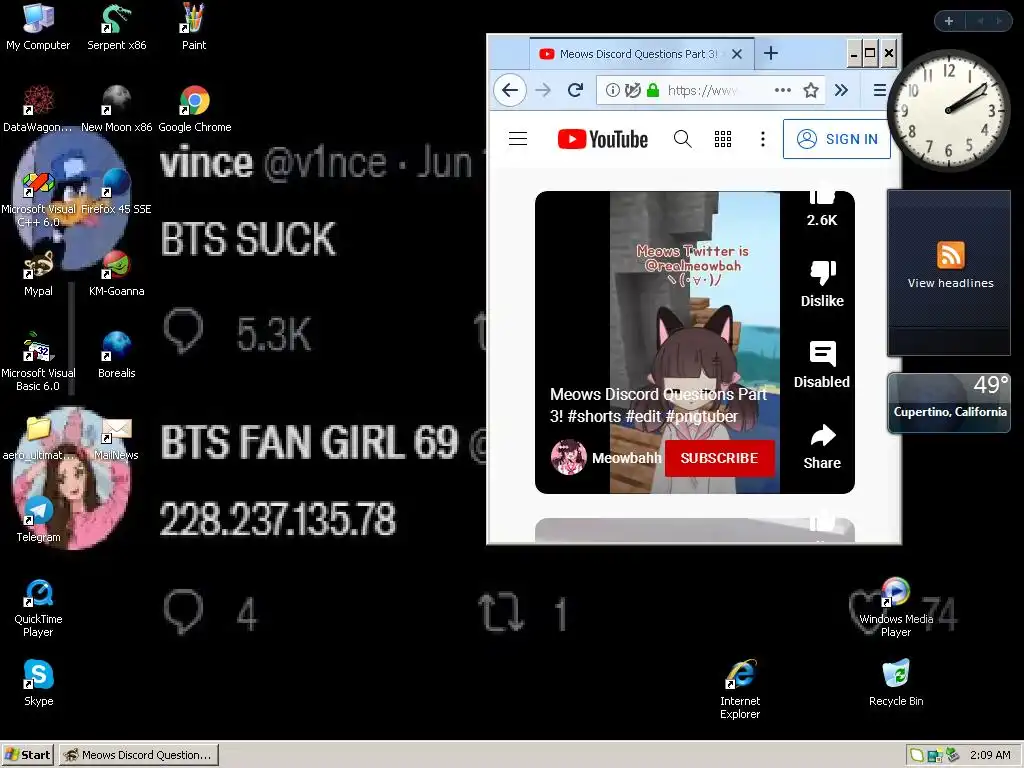Open the Cupertino, California weather gadget

(949, 402)
